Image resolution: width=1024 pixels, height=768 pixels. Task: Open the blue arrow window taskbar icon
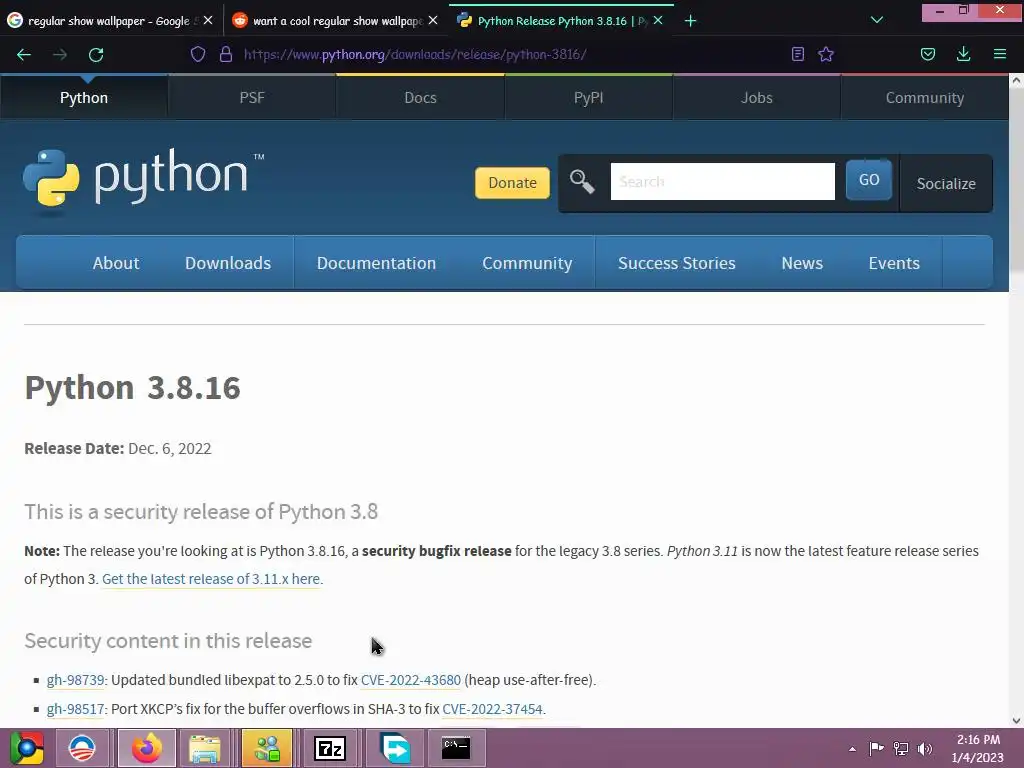[394, 748]
